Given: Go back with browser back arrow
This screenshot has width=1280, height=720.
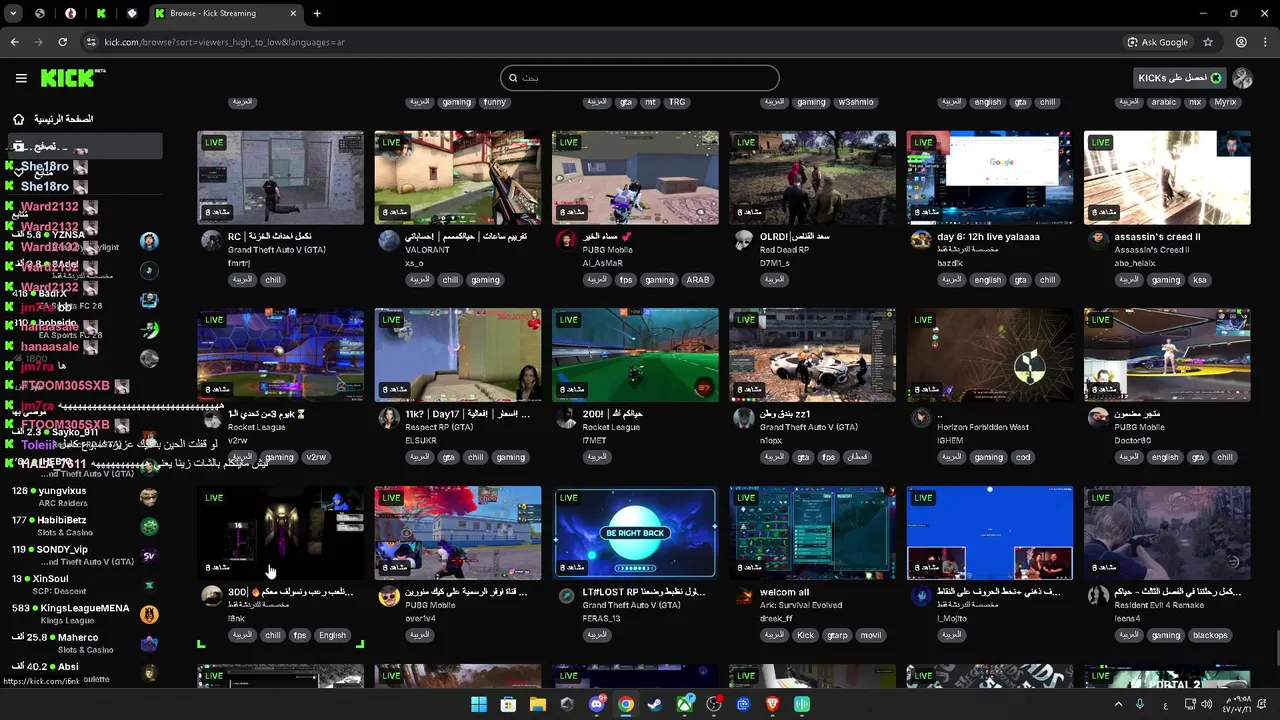Looking at the screenshot, I should 14,42.
